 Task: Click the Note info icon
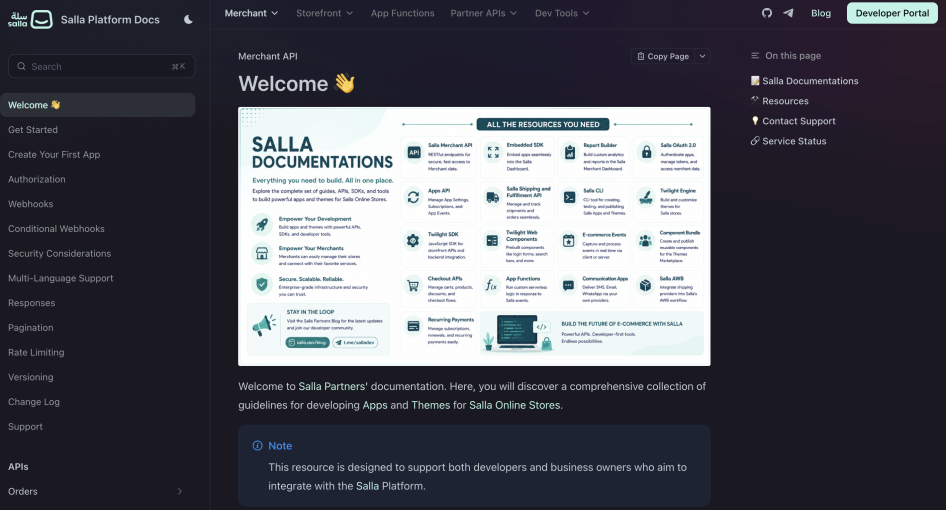tap(258, 445)
